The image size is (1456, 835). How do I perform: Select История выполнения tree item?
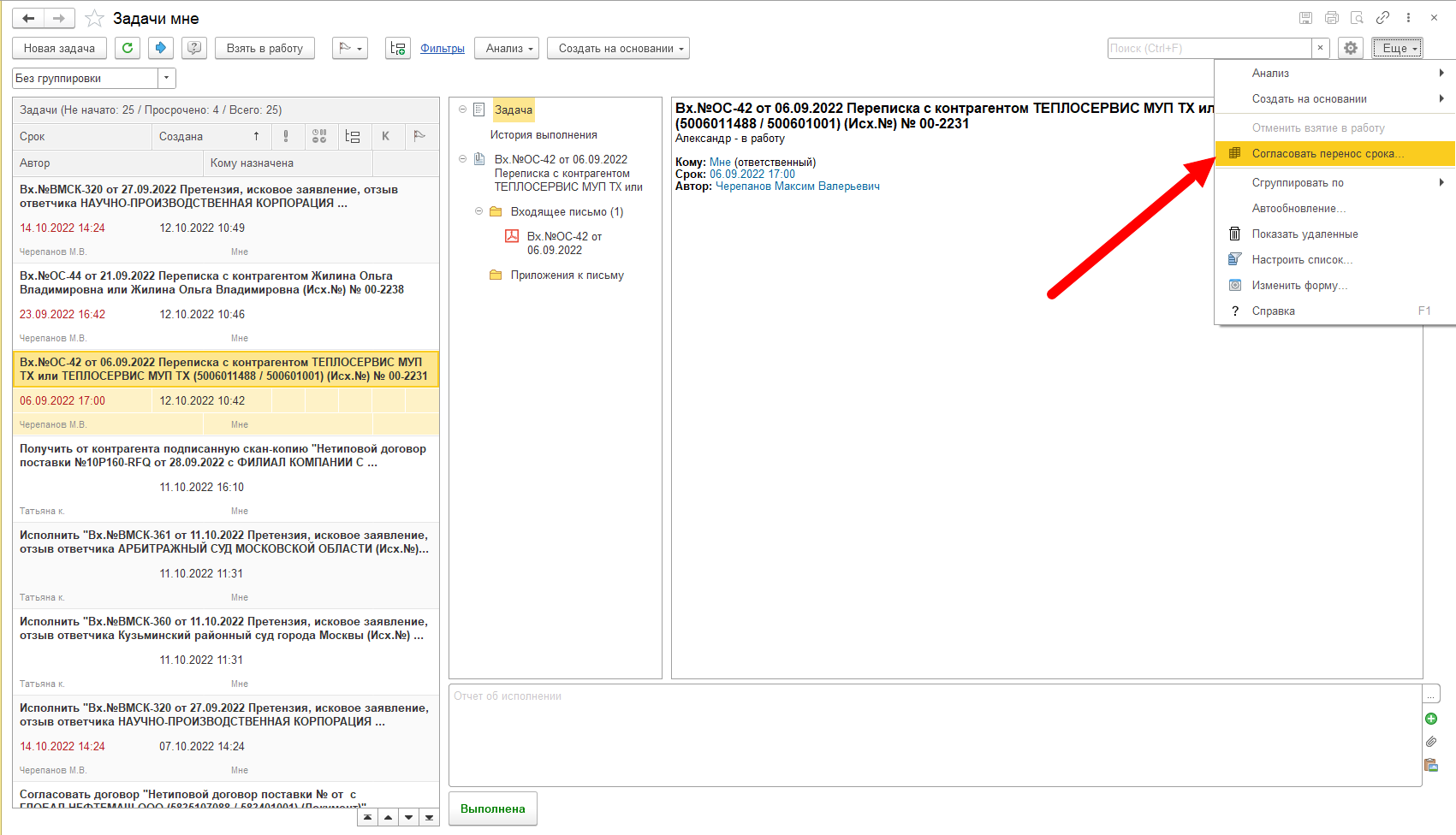pyautogui.click(x=544, y=134)
